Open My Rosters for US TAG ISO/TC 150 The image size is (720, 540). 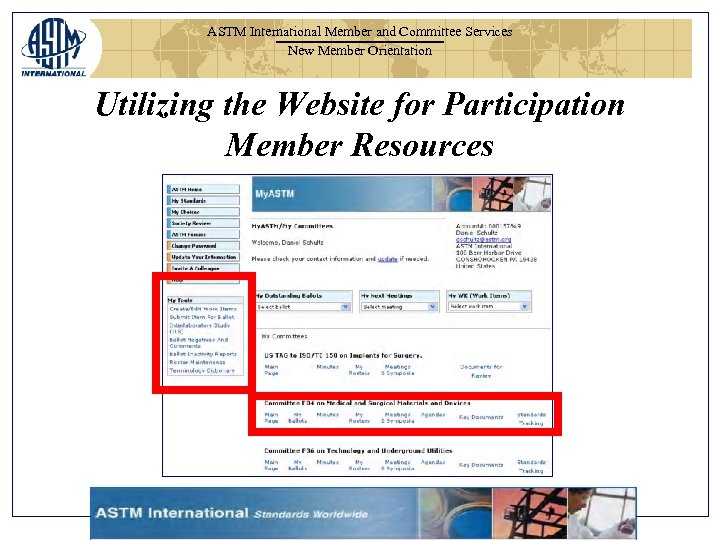[x=359, y=370]
